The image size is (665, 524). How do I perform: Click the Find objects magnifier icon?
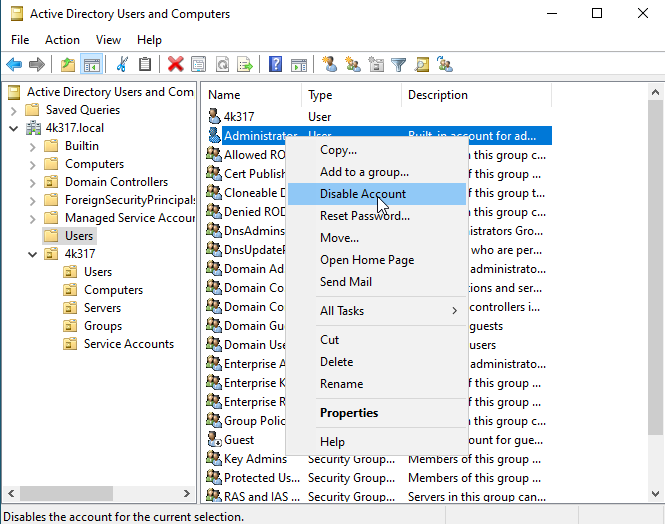(x=422, y=64)
